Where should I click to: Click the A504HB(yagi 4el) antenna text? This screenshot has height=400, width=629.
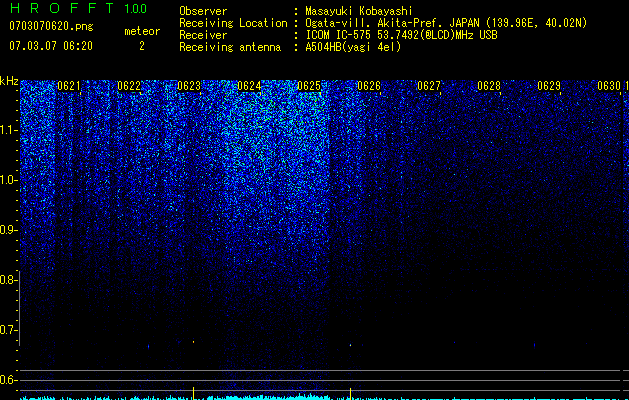click(x=353, y=47)
